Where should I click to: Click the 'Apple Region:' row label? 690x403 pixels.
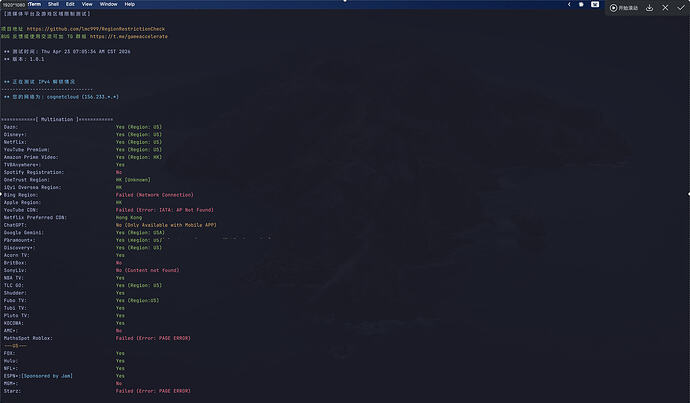point(22,202)
